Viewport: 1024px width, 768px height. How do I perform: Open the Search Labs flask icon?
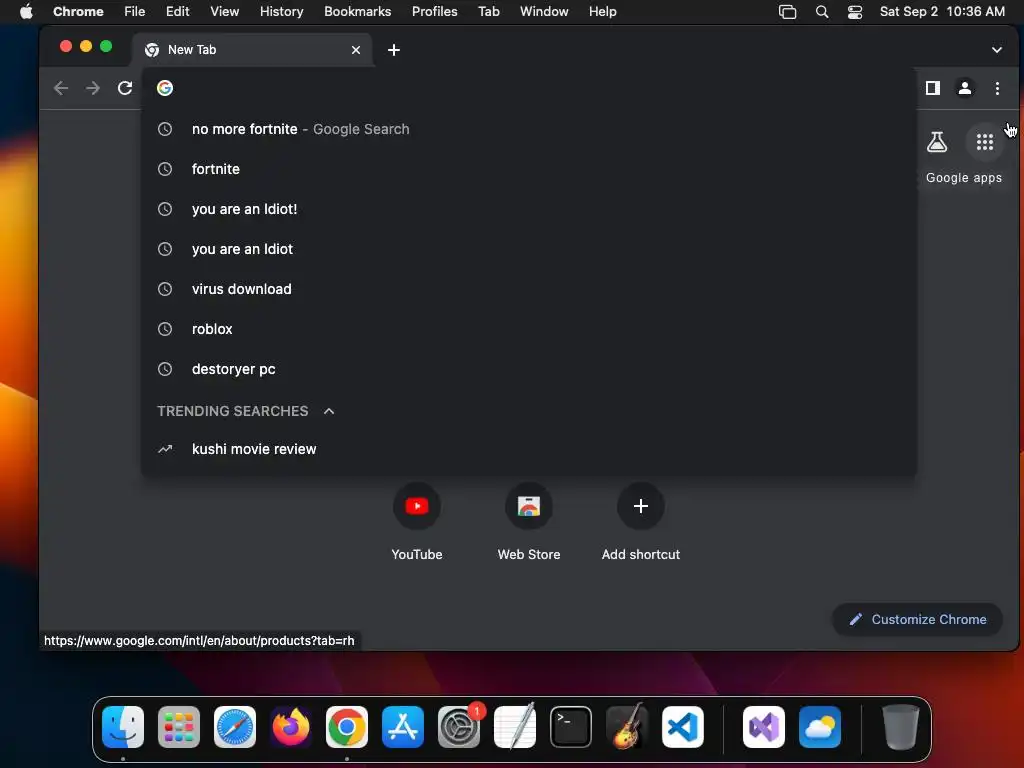(936, 142)
